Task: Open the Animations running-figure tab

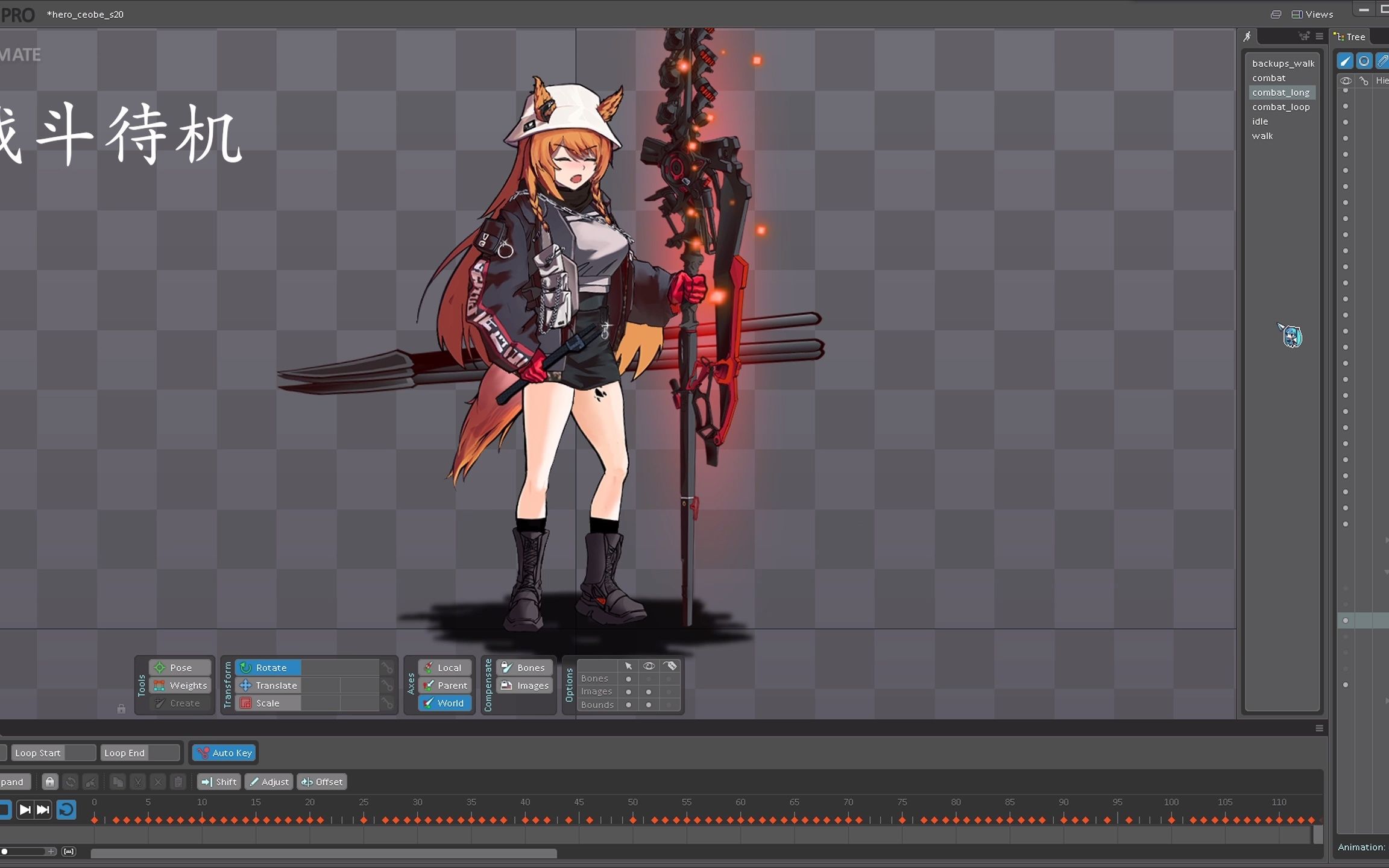Action: tap(1247, 37)
